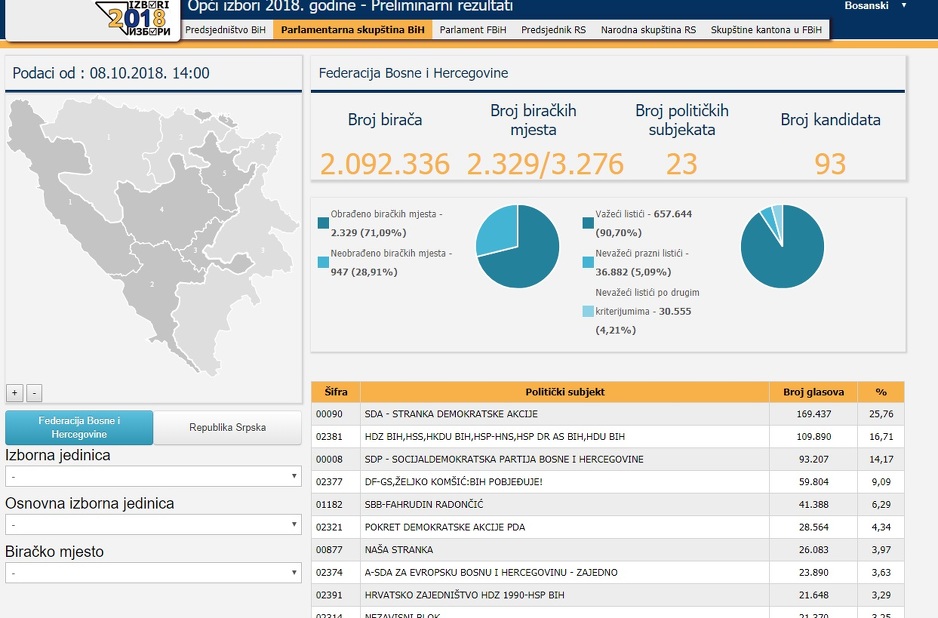Switch to Federacija Bosne i Hercegovine view

coord(79,427)
